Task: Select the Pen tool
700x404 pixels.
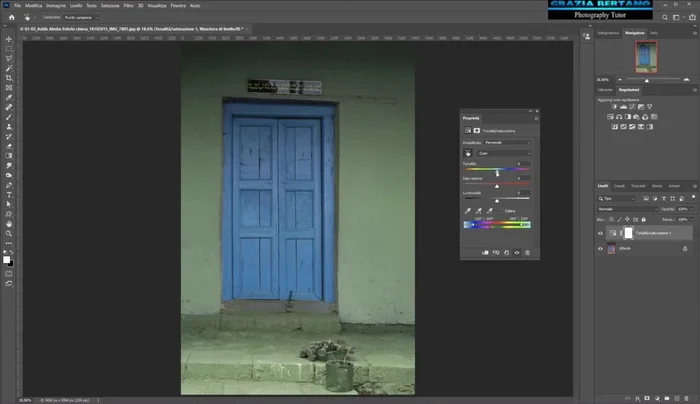Action: click(8, 185)
